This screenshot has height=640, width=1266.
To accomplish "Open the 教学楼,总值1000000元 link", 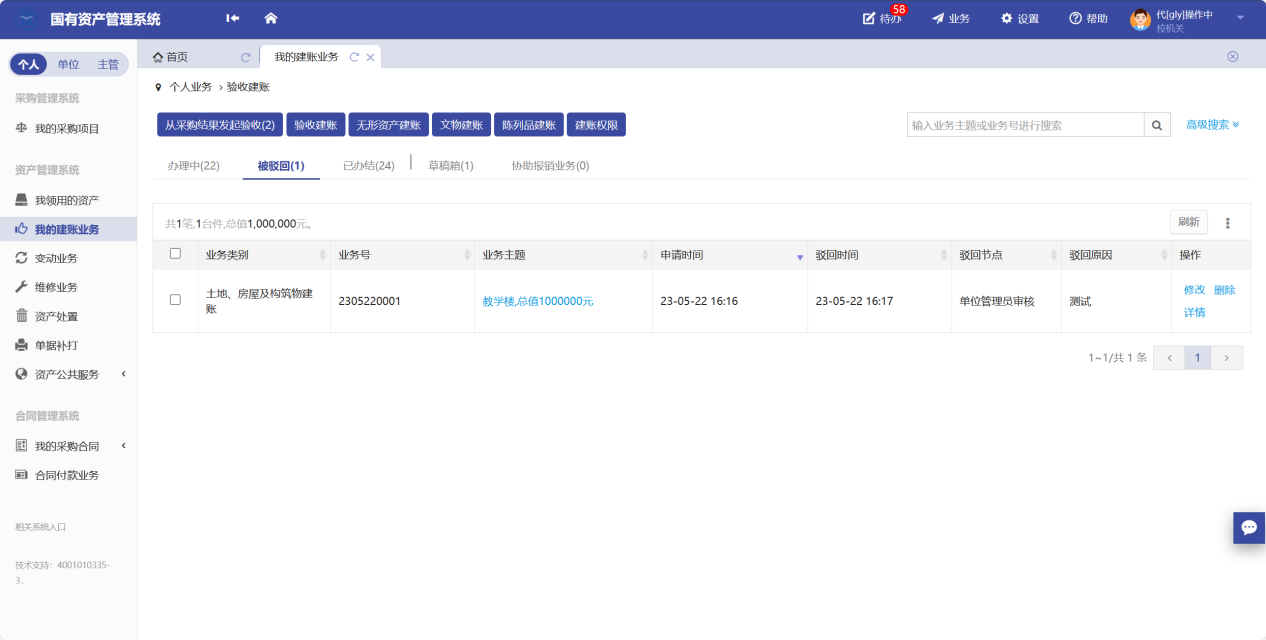I will pyautogui.click(x=537, y=301).
